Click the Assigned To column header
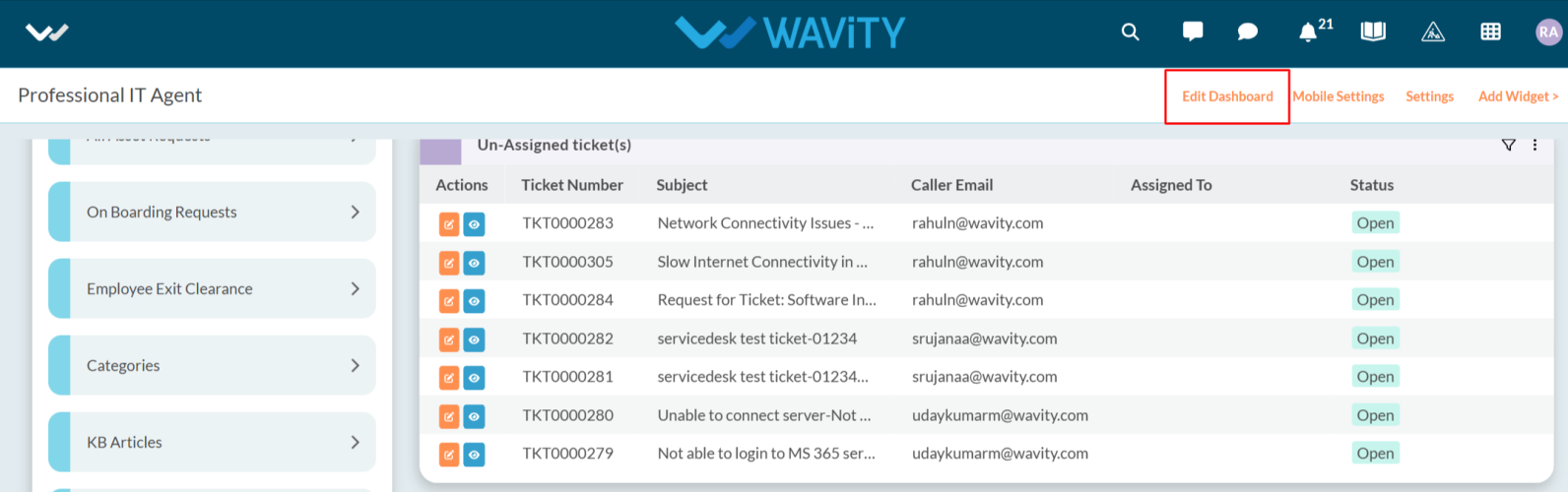1568x492 pixels. click(1171, 185)
